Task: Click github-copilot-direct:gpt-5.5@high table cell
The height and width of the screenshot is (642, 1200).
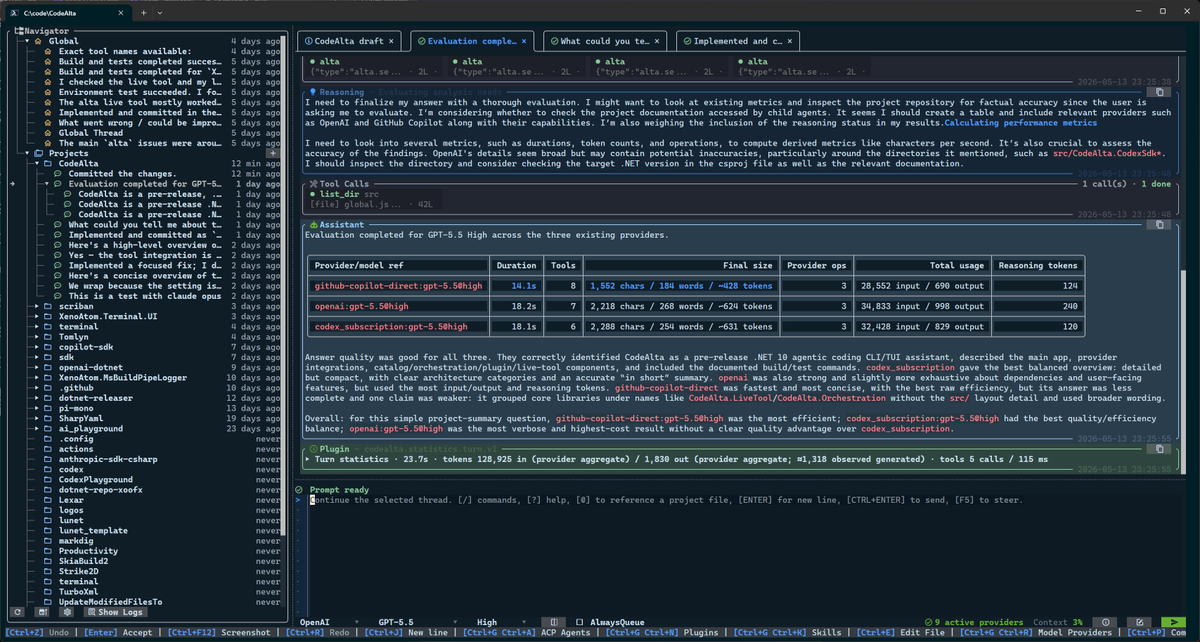Action: tap(398, 285)
